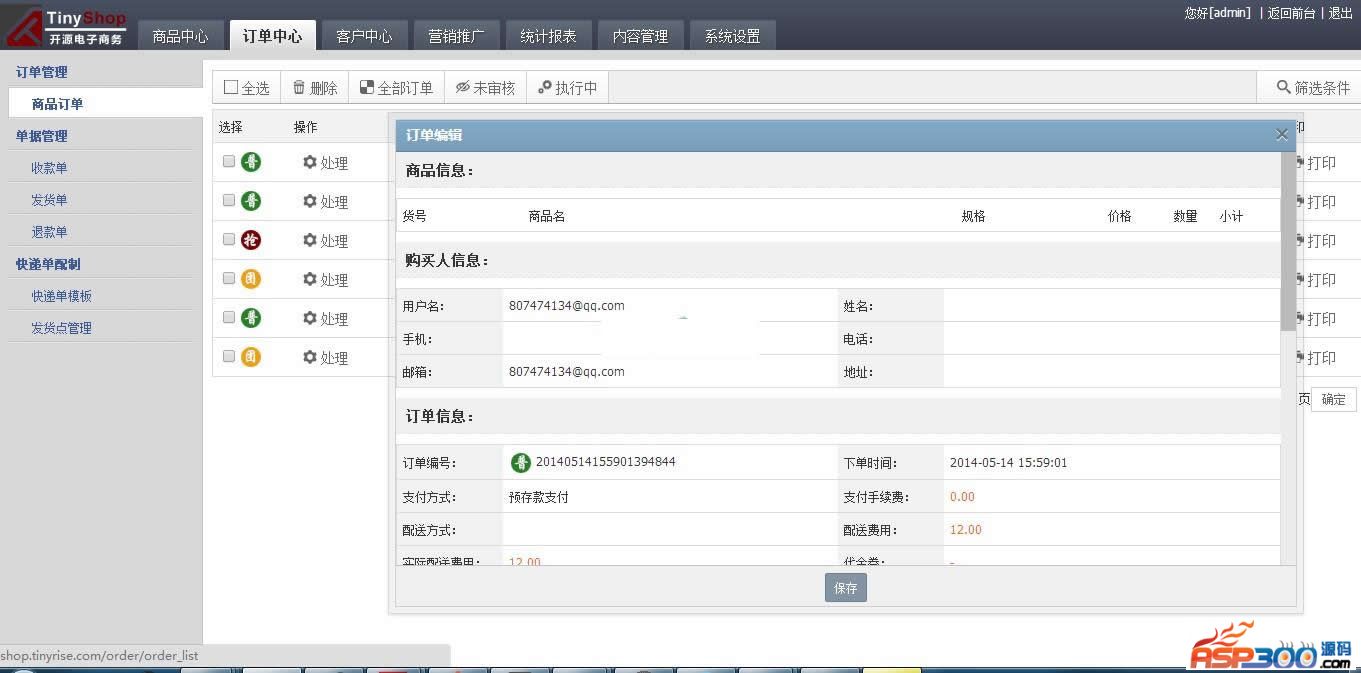Check the last order row checkbox
This screenshot has height=673, width=1361.
point(229,356)
